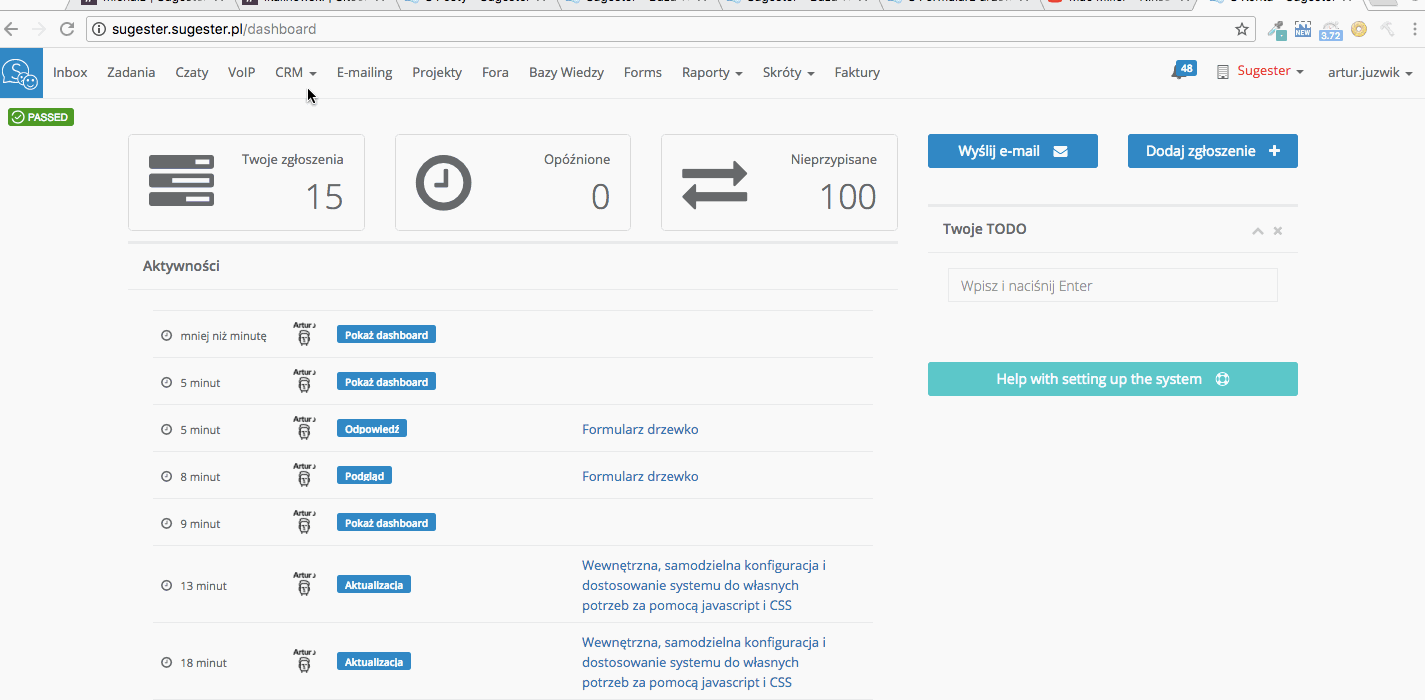Close the Twoje TODO panel

(1278, 231)
